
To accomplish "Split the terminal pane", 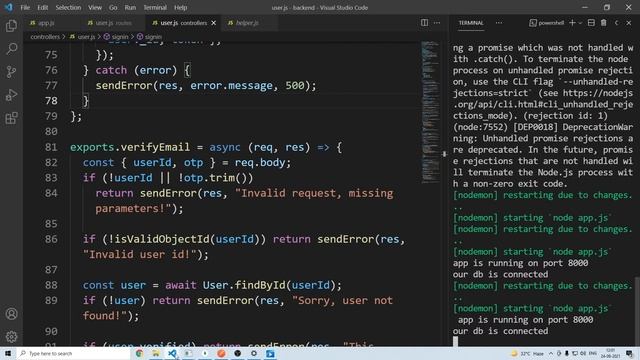I will tap(591, 23).
